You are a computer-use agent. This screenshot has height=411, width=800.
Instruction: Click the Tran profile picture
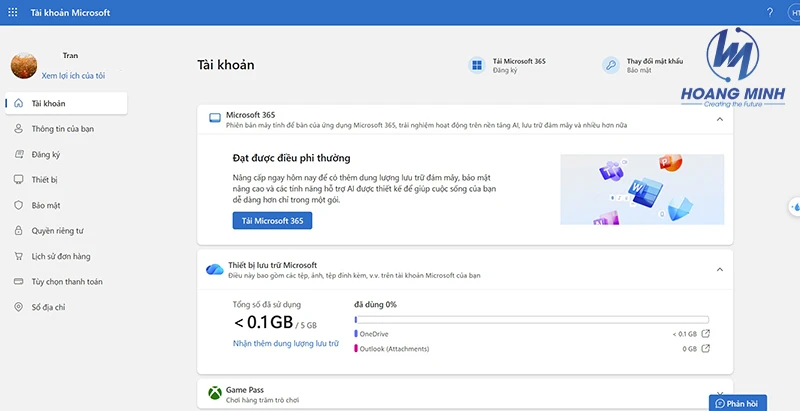point(23,65)
